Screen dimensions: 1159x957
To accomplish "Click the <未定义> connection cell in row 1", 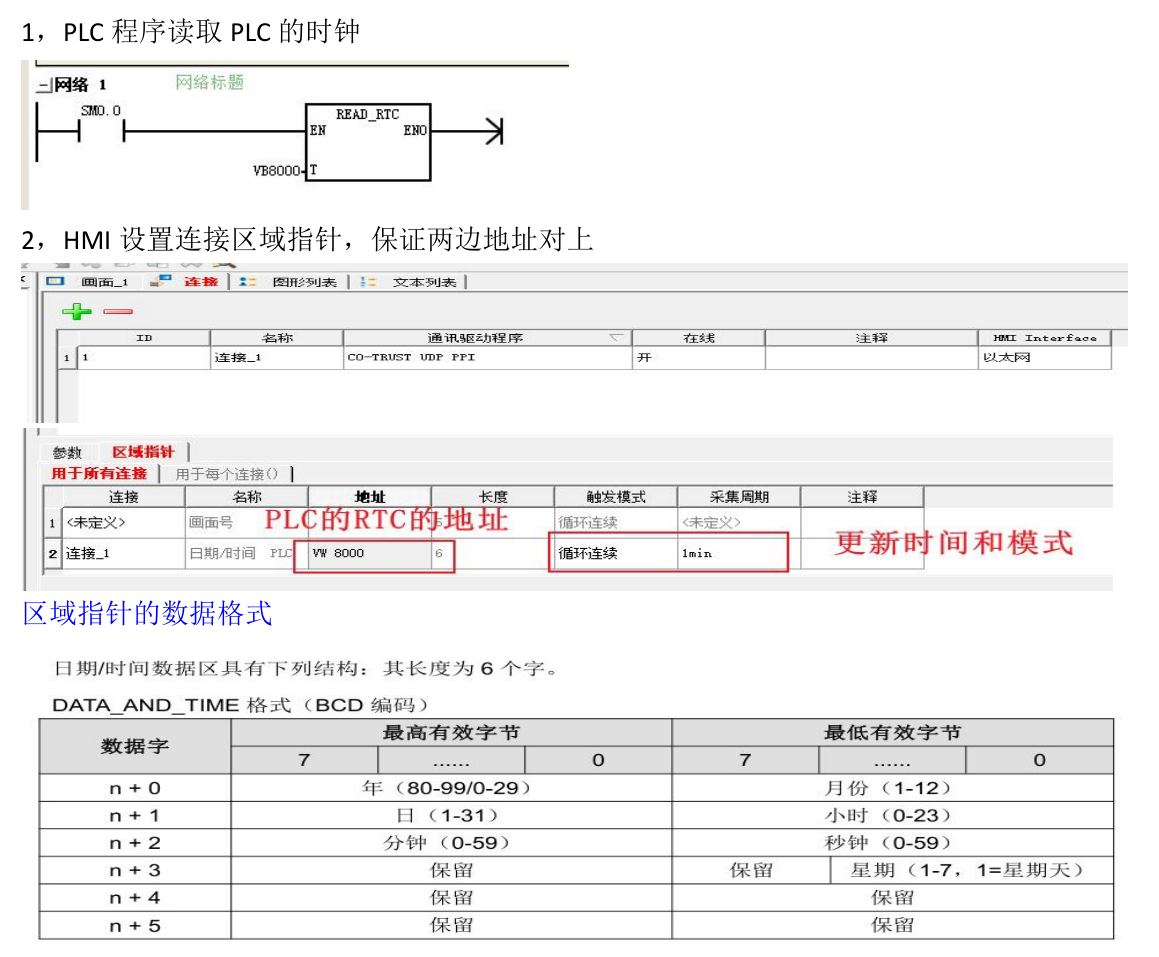I will pos(123,522).
